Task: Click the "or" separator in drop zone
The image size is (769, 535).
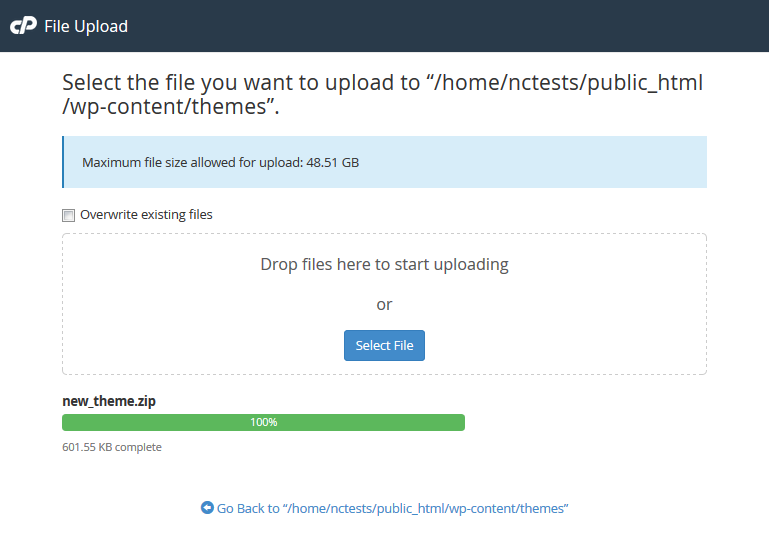Action: 384,304
